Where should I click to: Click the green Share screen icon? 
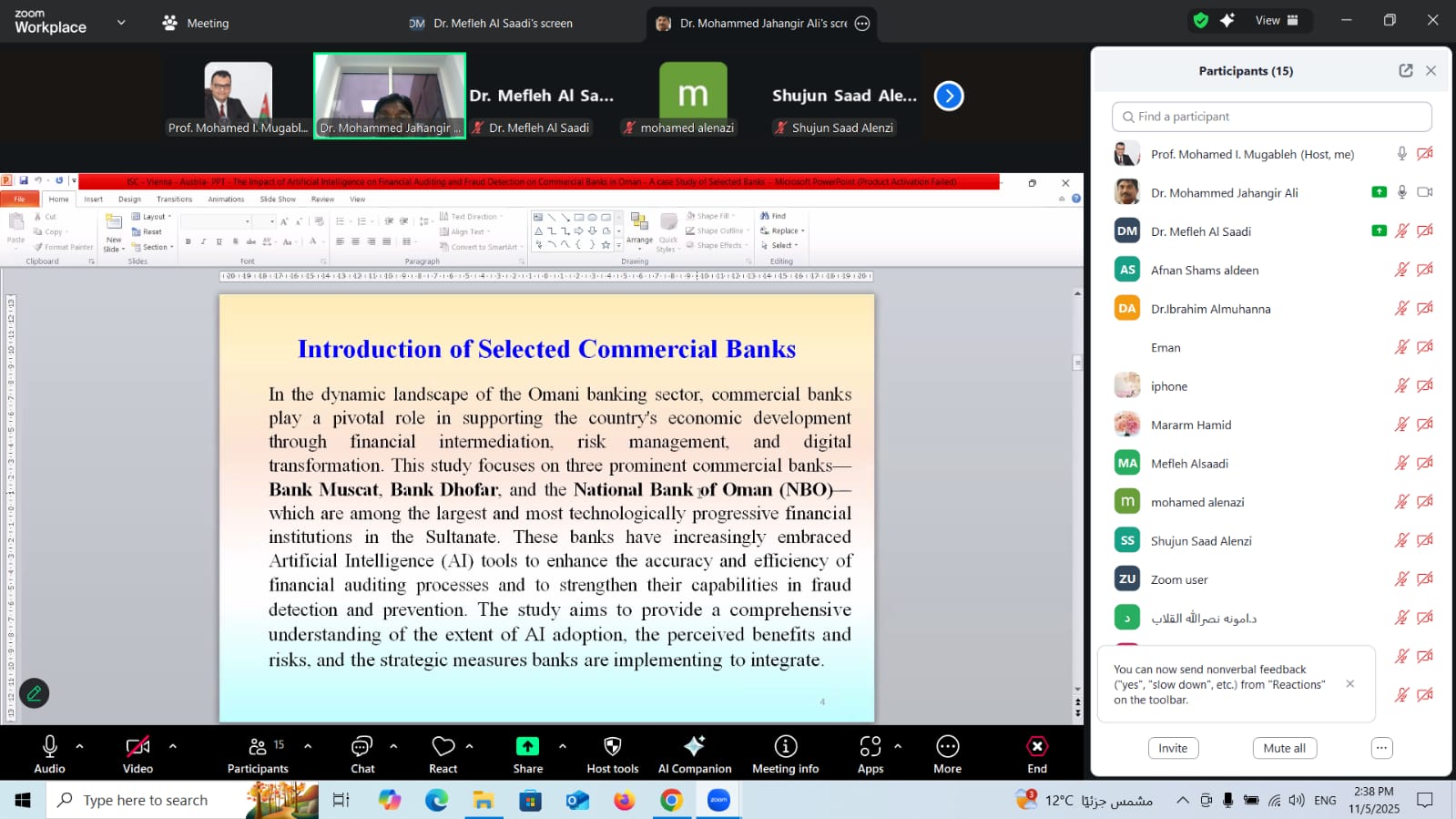(x=527, y=747)
